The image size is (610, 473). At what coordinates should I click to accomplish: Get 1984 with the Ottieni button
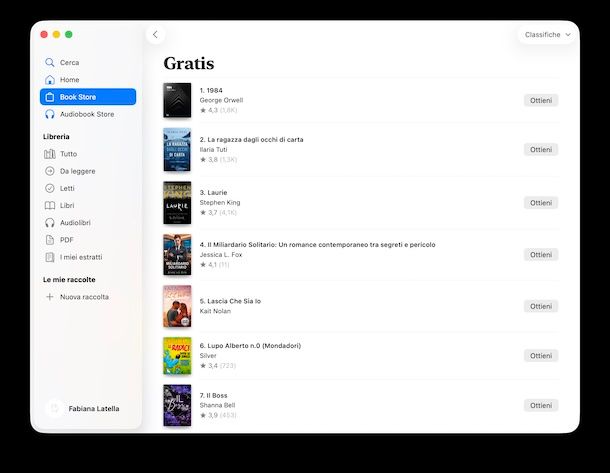pos(541,100)
